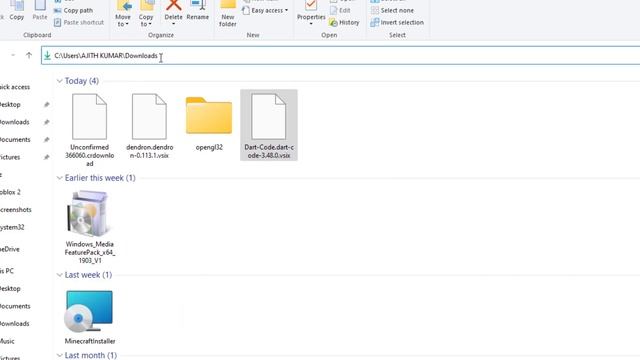Click Select none
Viewport: 640px width, 360px height.
tap(392, 10)
